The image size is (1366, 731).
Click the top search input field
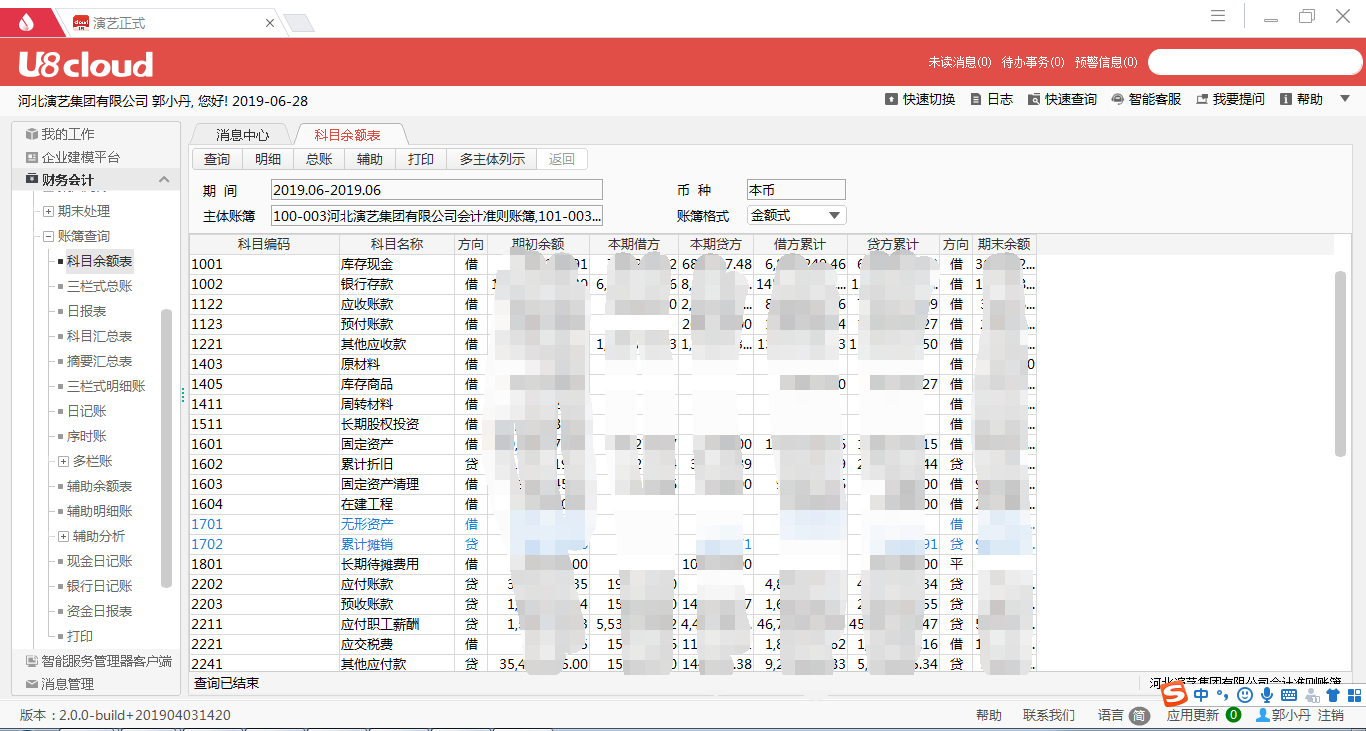[1254, 62]
